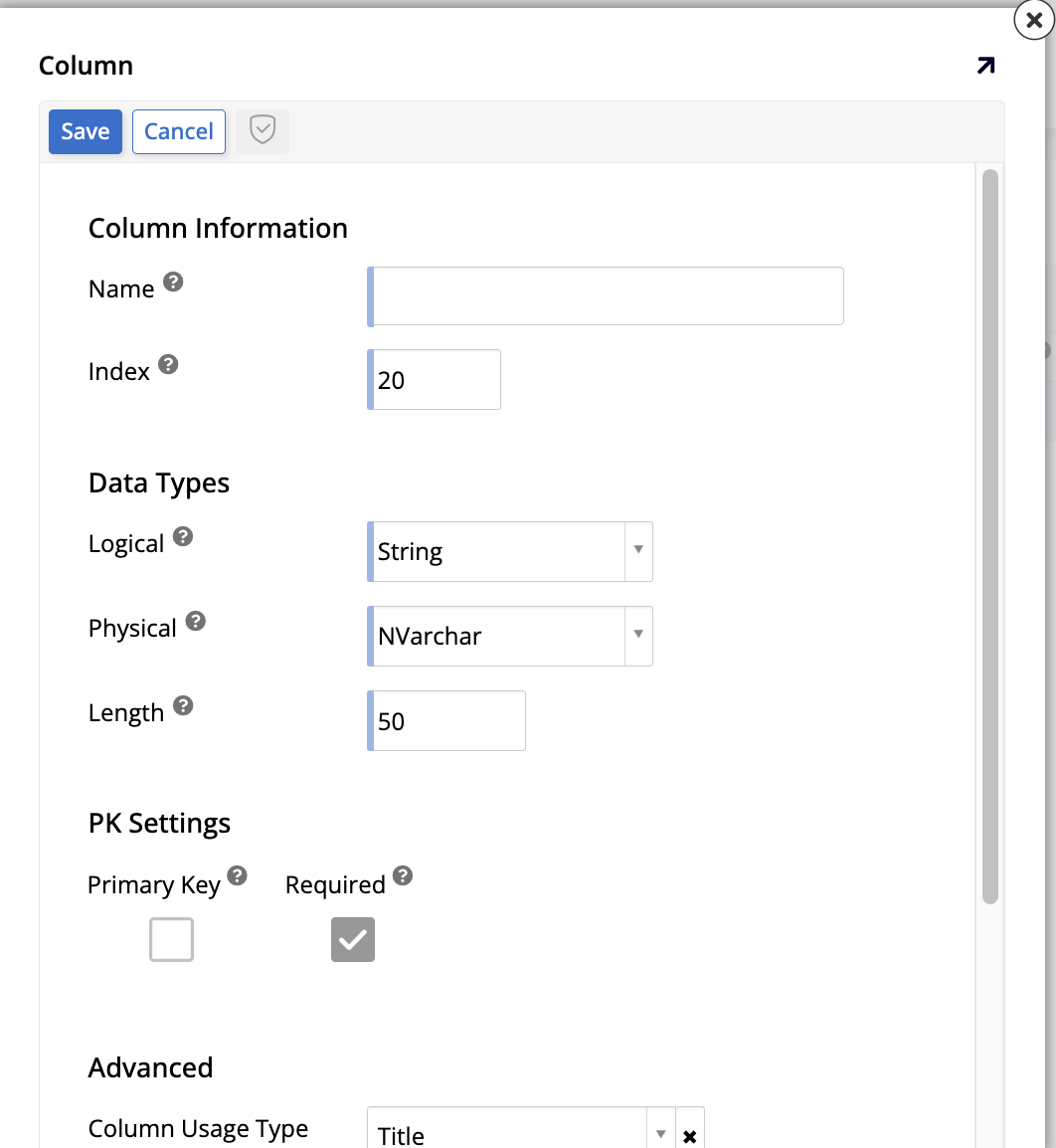Toggle the Required checkbox
Viewport: 1056px width, 1148px height.
coord(353,939)
